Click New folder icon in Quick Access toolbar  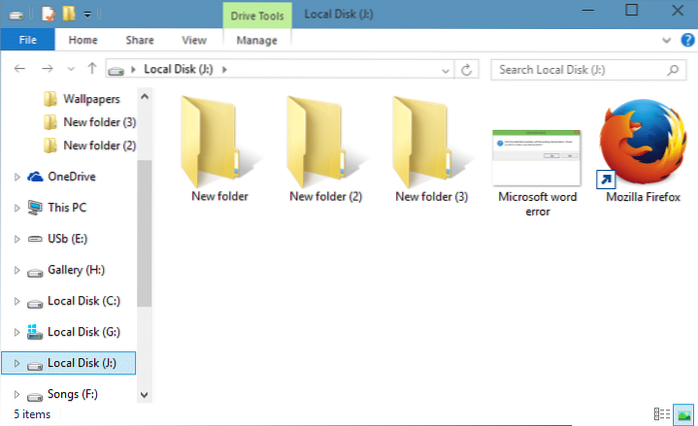click(x=68, y=14)
